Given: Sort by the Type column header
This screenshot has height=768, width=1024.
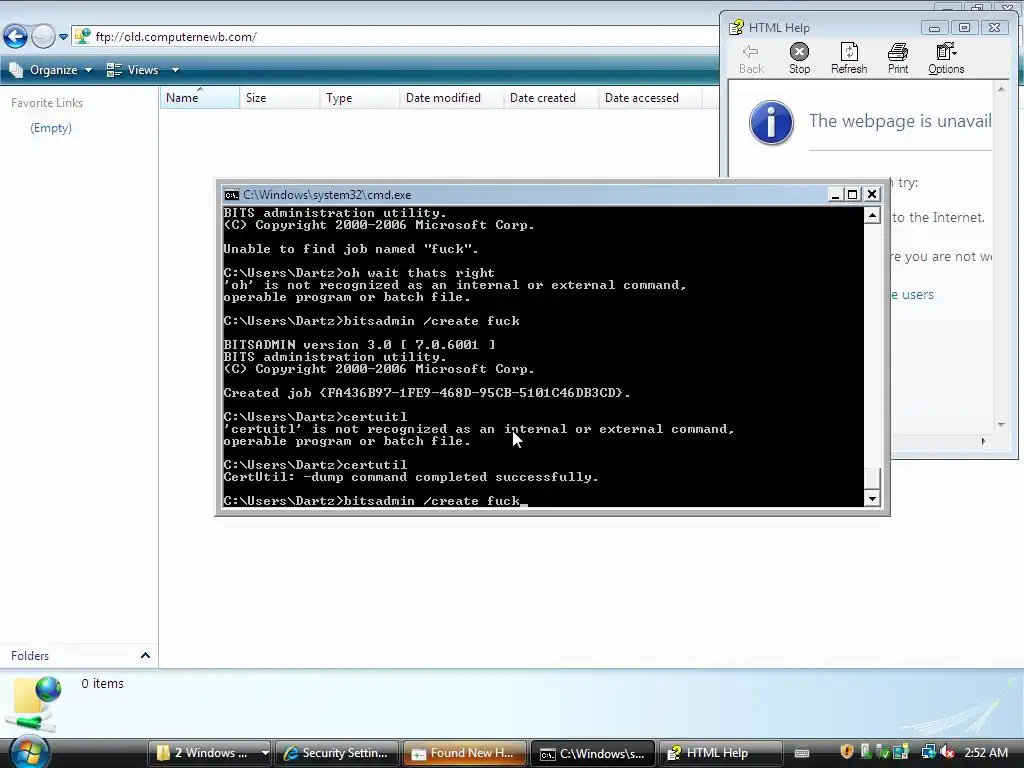Looking at the screenshot, I should pos(359,97).
